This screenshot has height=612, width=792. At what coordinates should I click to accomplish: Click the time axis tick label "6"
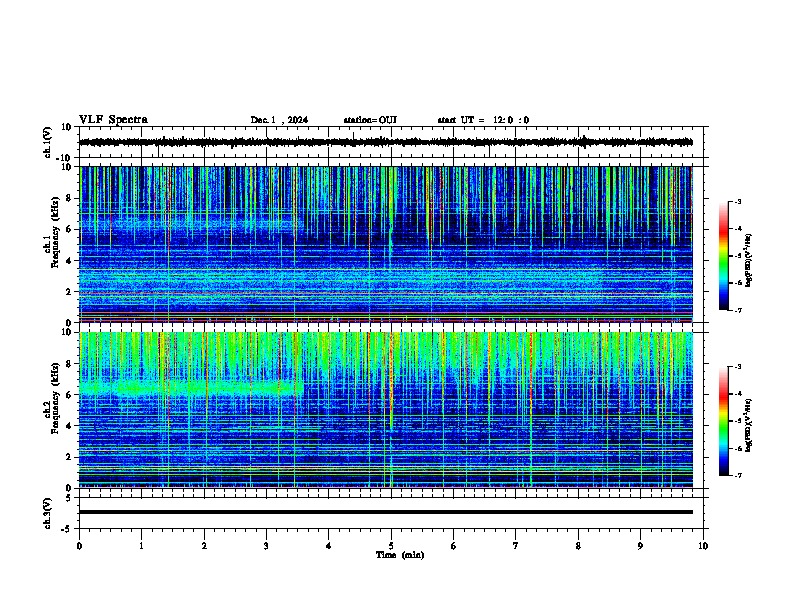(x=454, y=546)
